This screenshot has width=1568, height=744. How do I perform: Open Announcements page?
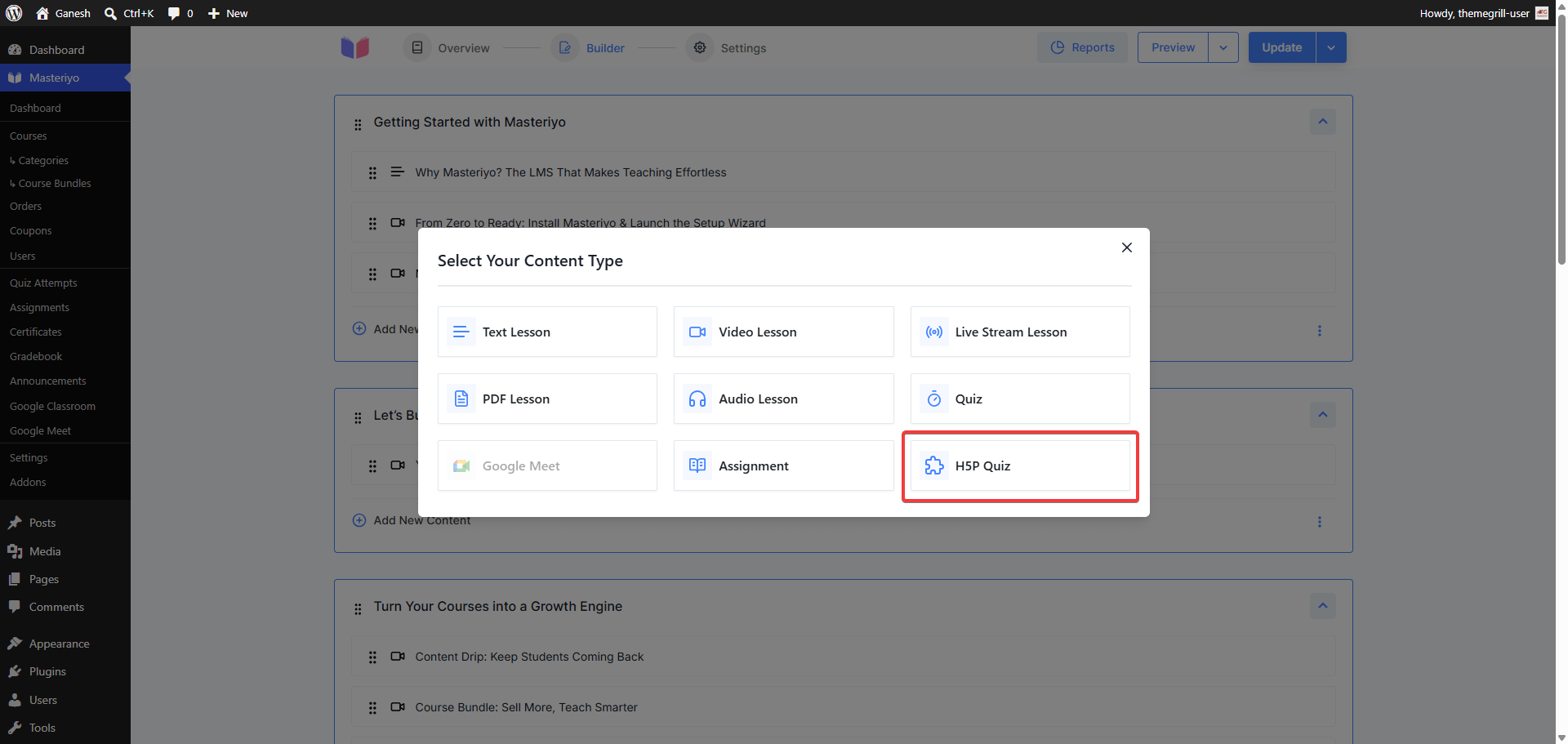[x=47, y=381]
